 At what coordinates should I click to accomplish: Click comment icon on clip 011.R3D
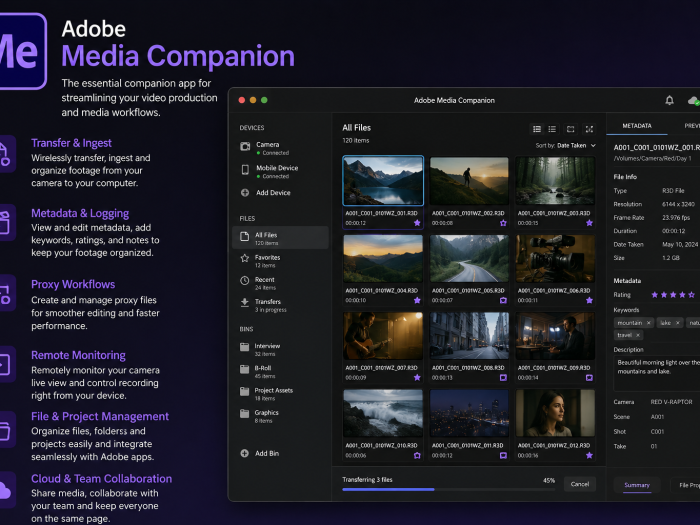click(503, 455)
